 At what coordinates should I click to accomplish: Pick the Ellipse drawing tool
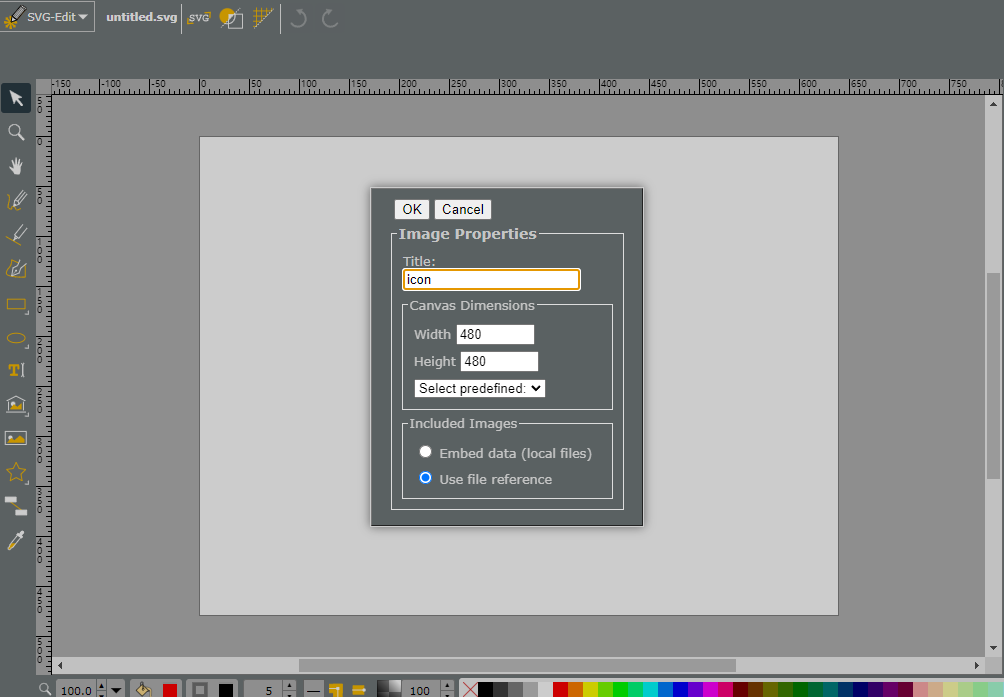(x=16, y=338)
